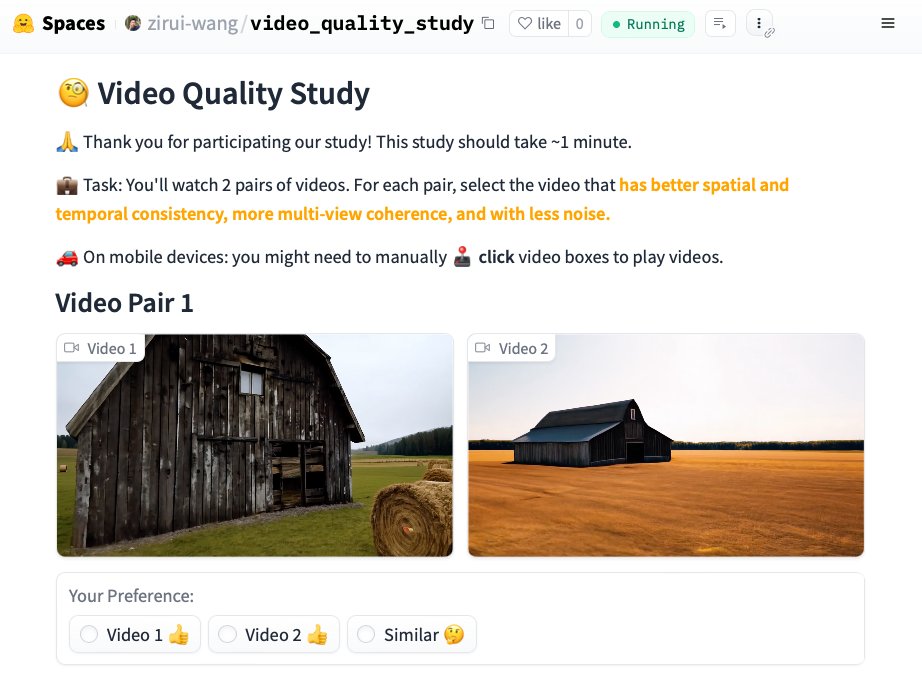Click the Video 2 camera label icon
Image resolution: width=922 pixels, height=682 pixels.
coord(483,347)
